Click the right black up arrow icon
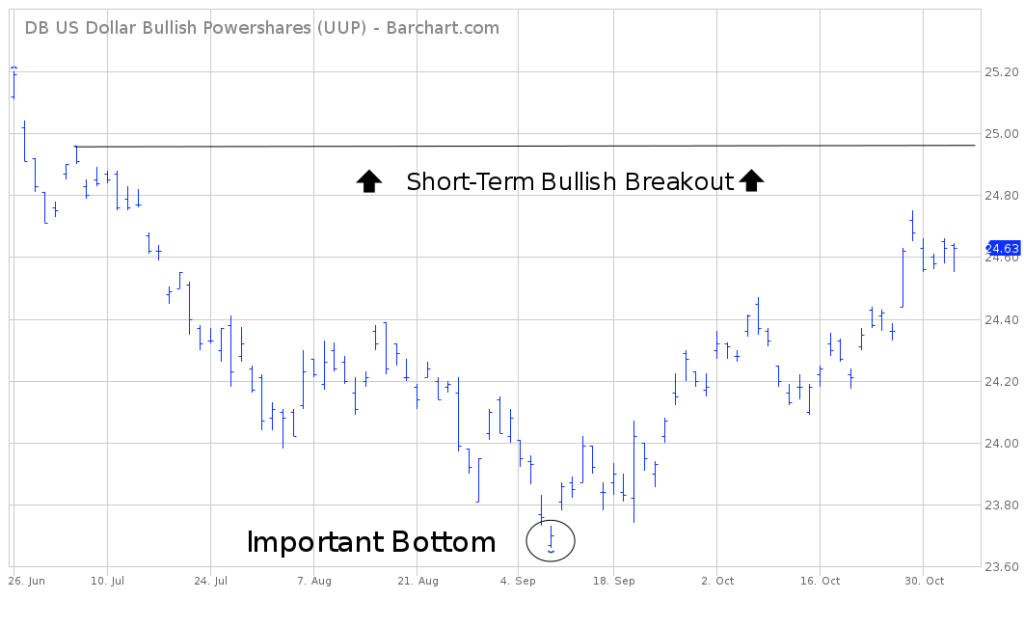Viewport: 1024px width, 627px height. (752, 180)
